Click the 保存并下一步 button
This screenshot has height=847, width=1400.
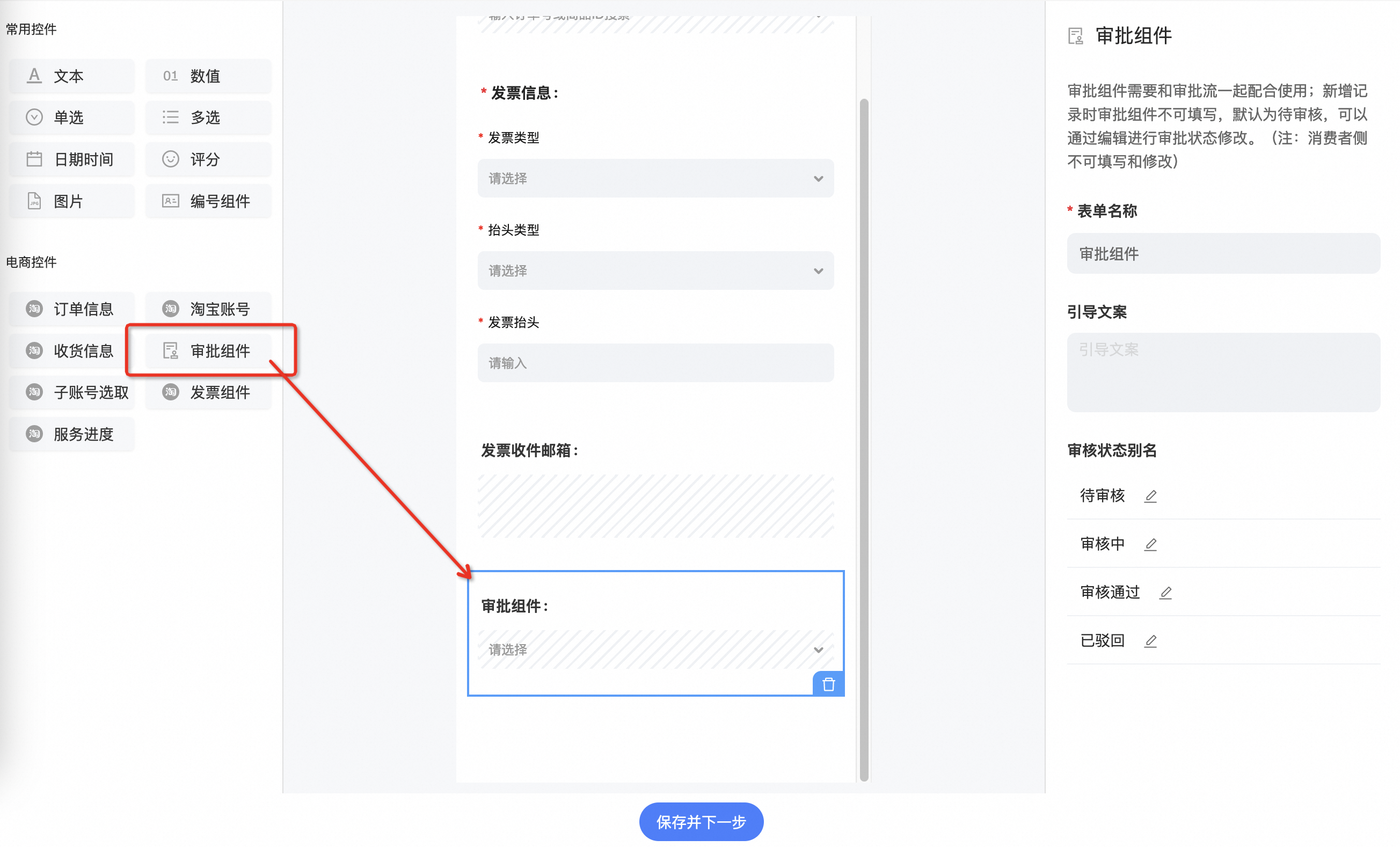click(701, 821)
